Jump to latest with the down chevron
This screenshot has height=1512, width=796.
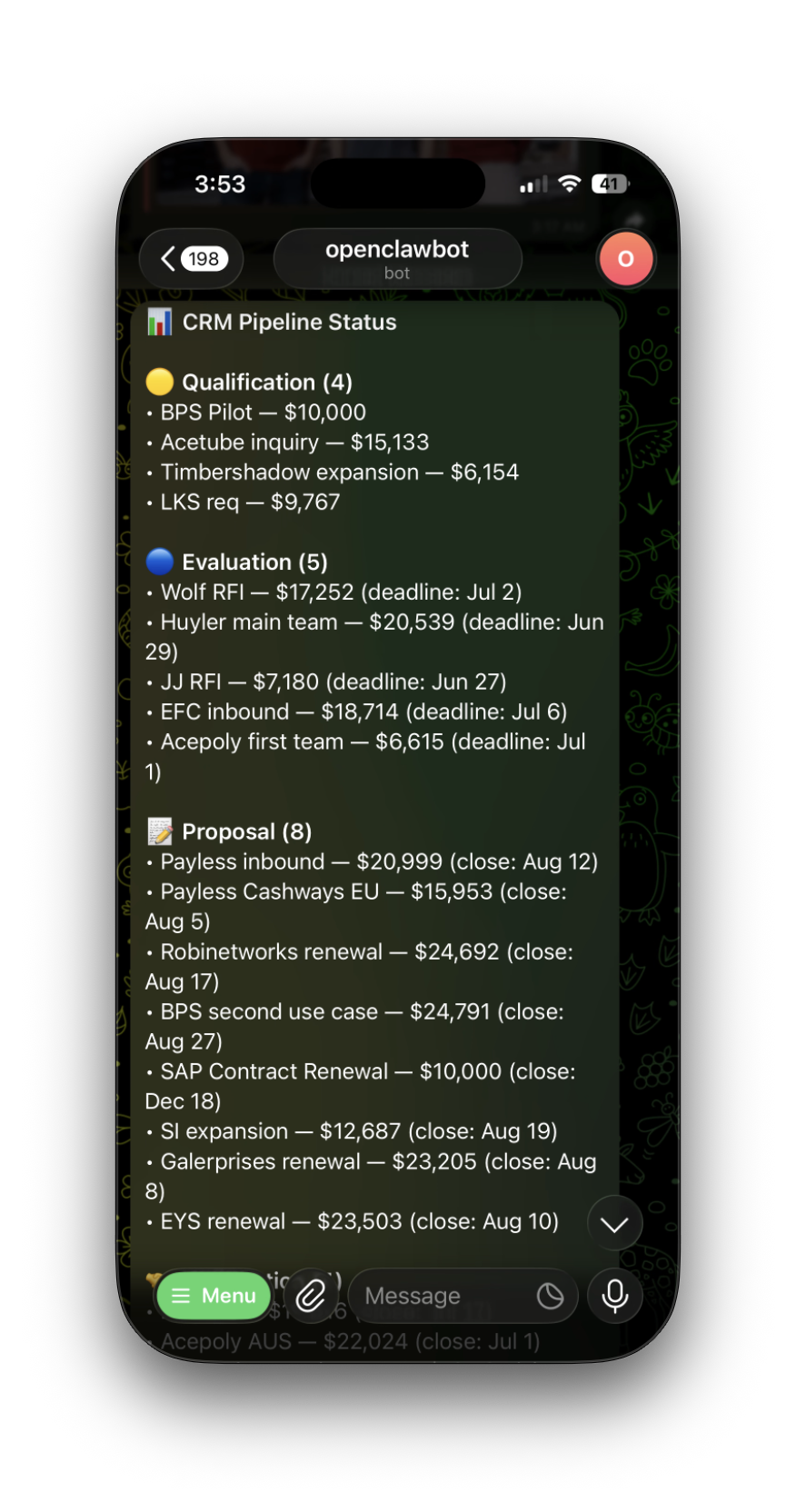pos(614,1224)
